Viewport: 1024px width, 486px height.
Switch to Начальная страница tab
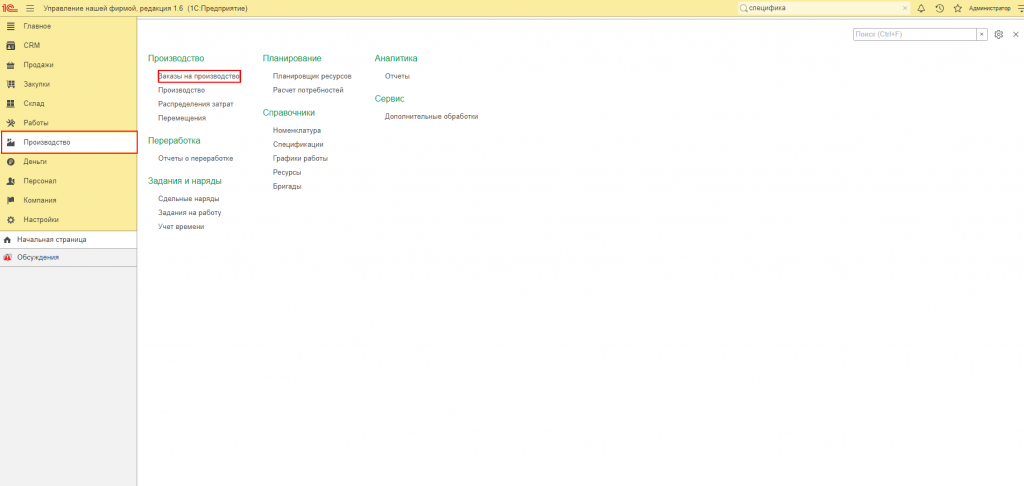tap(68, 240)
